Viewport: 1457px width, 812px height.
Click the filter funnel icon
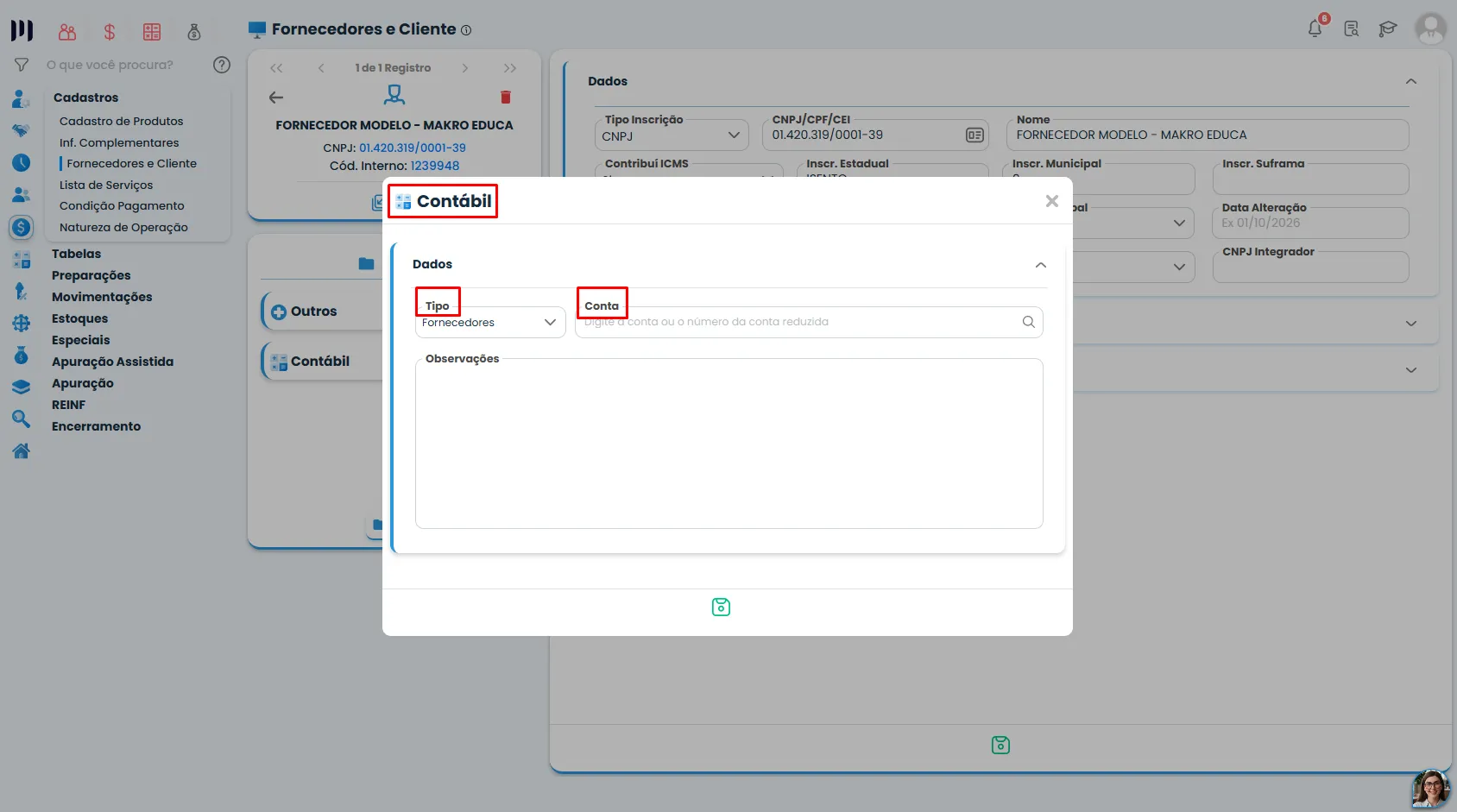22,65
